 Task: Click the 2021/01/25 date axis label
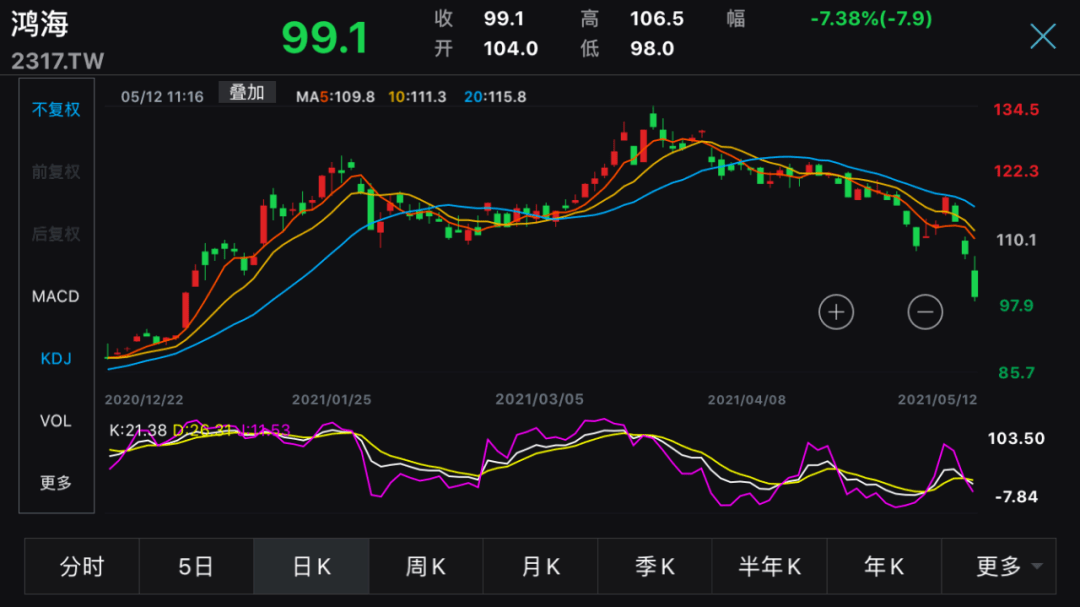click(331, 400)
